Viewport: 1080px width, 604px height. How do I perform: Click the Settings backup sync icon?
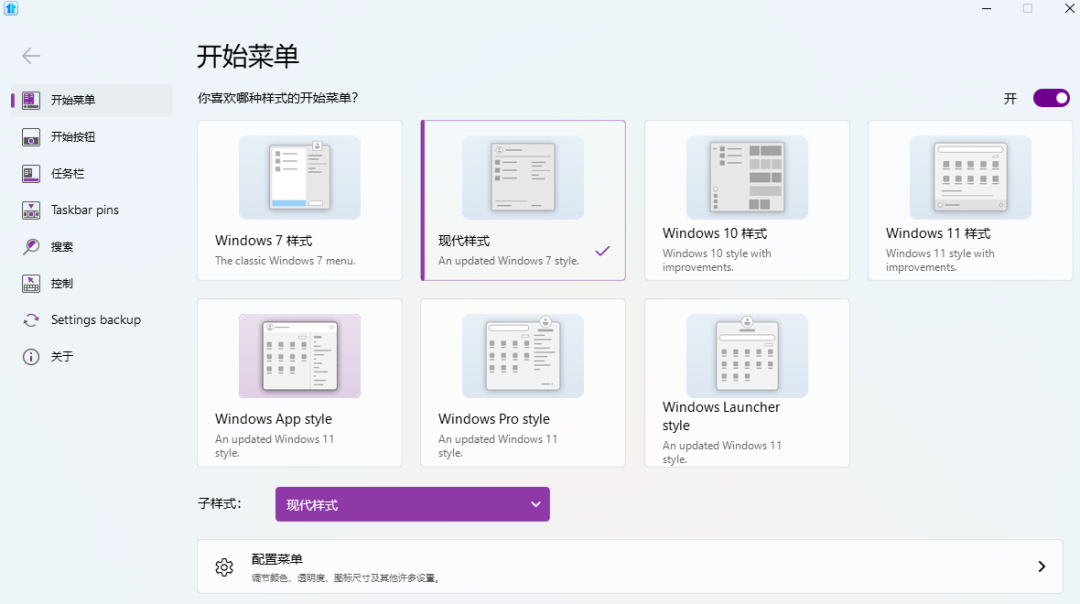[x=31, y=320]
